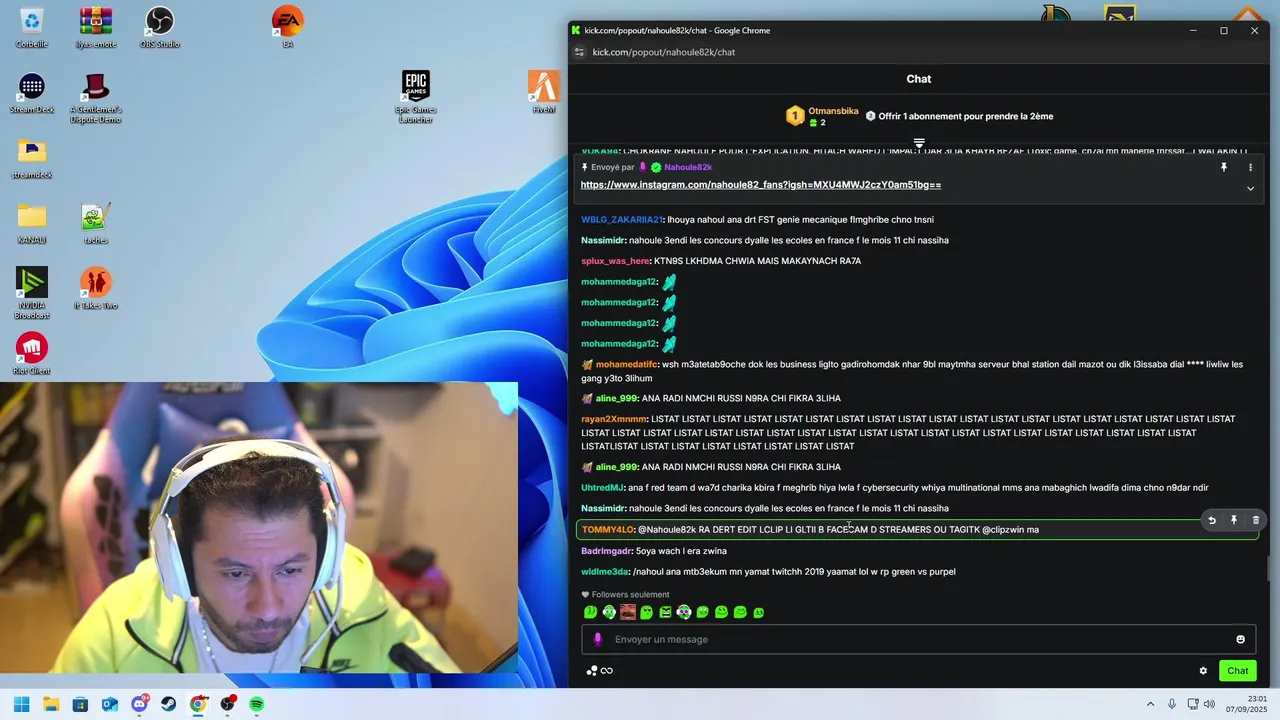Launch NVIDIA Broadcast desktop shortcut
Image resolution: width=1280 pixels, height=720 pixels.
(32, 293)
